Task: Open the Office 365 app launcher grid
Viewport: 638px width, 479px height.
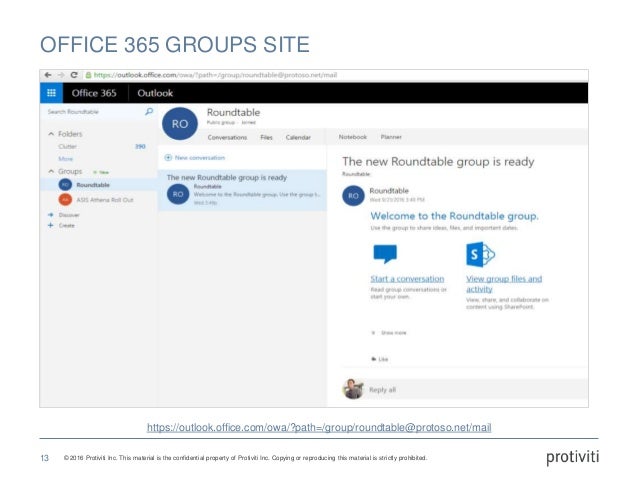Action: [51, 93]
